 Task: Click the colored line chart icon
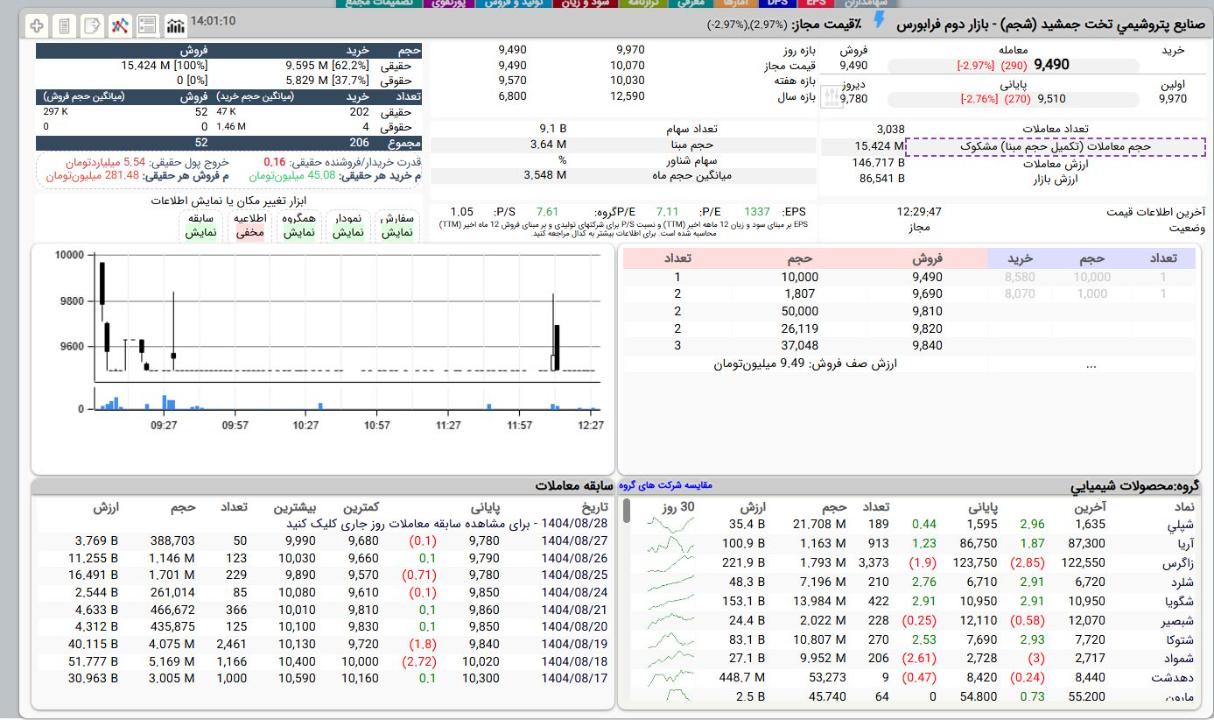tap(120, 23)
